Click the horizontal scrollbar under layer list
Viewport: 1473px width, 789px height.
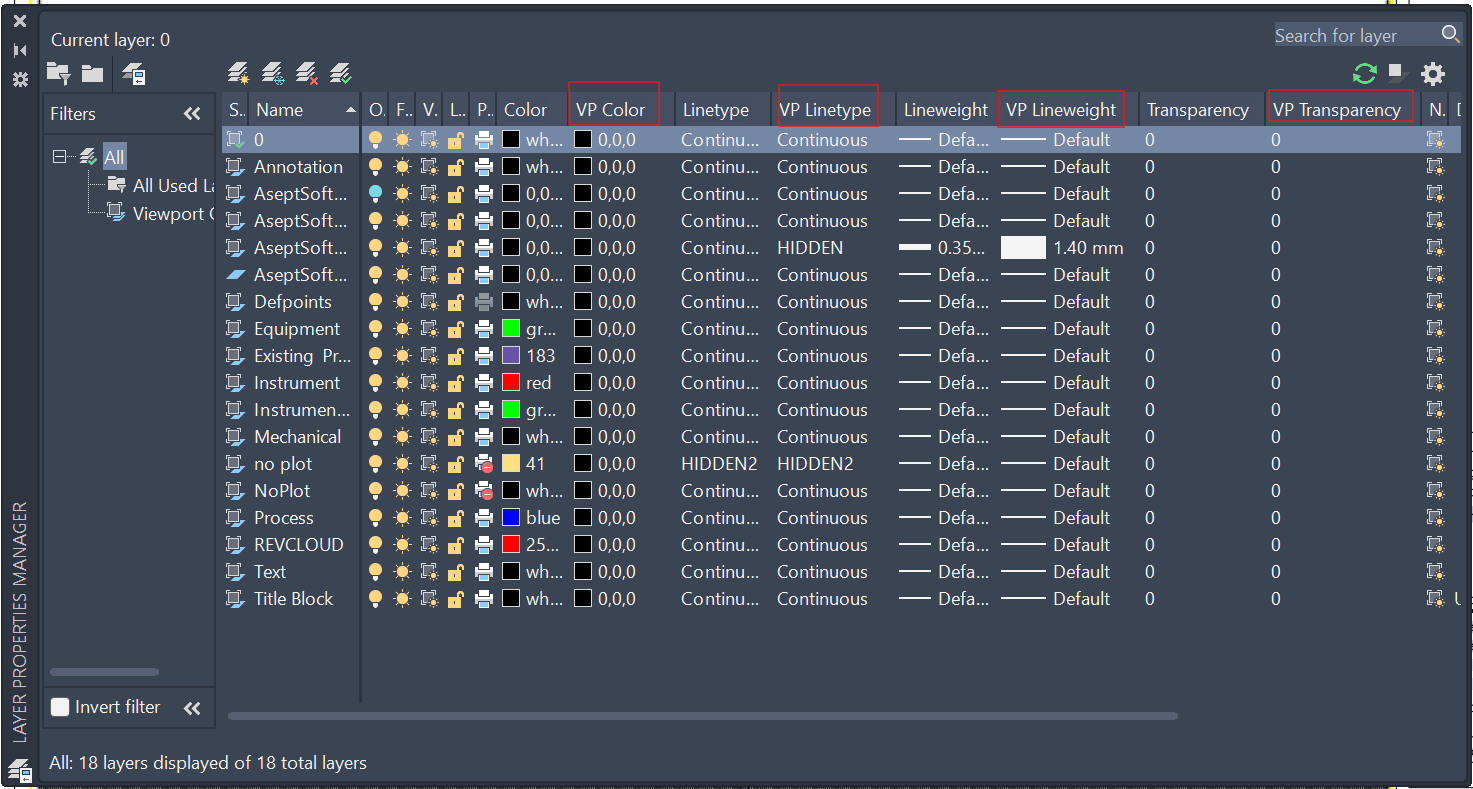(702, 716)
